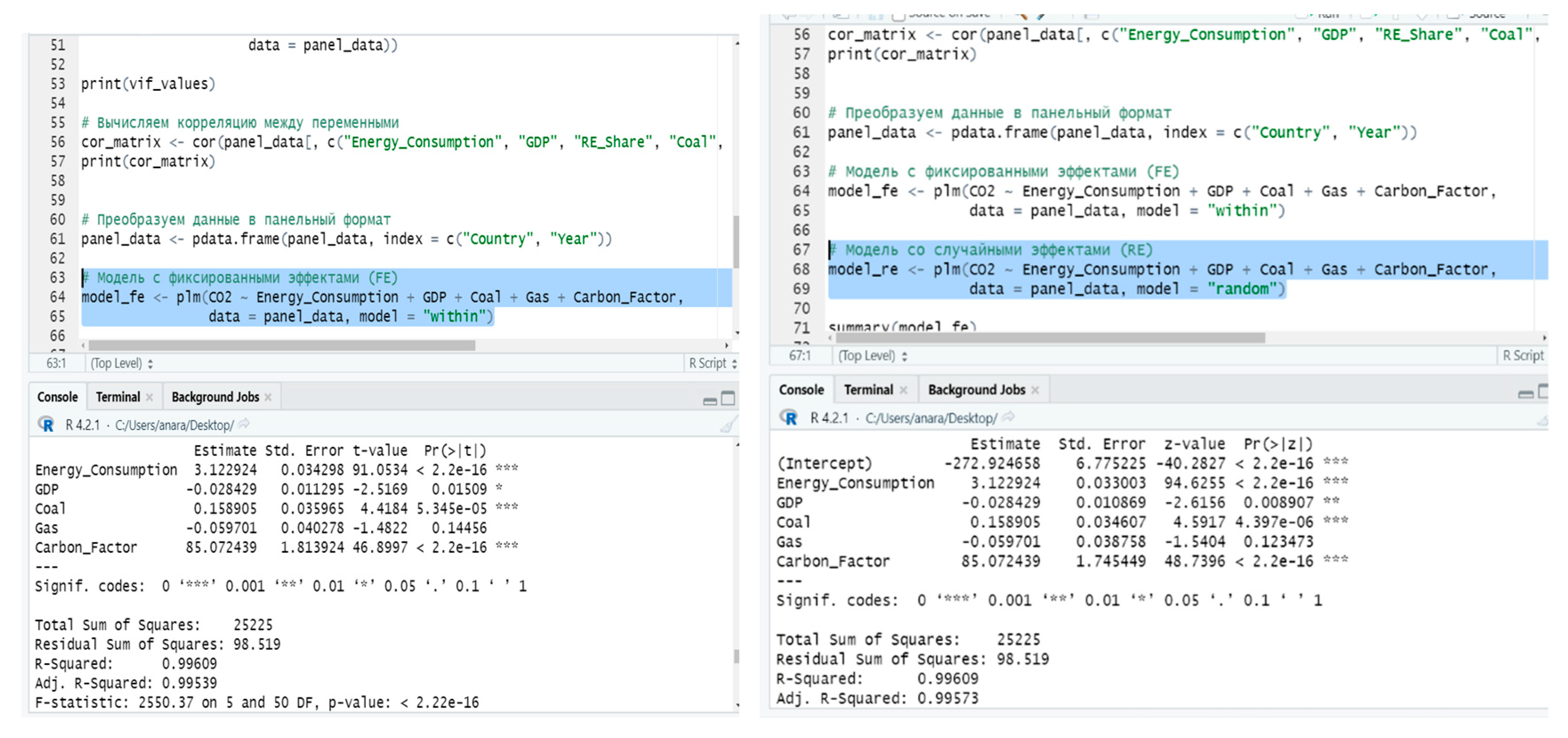The width and height of the screenshot is (1568, 738).
Task: Click the Find/Replace magnifier icon in the toolbar
Action: tap(1021, 17)
